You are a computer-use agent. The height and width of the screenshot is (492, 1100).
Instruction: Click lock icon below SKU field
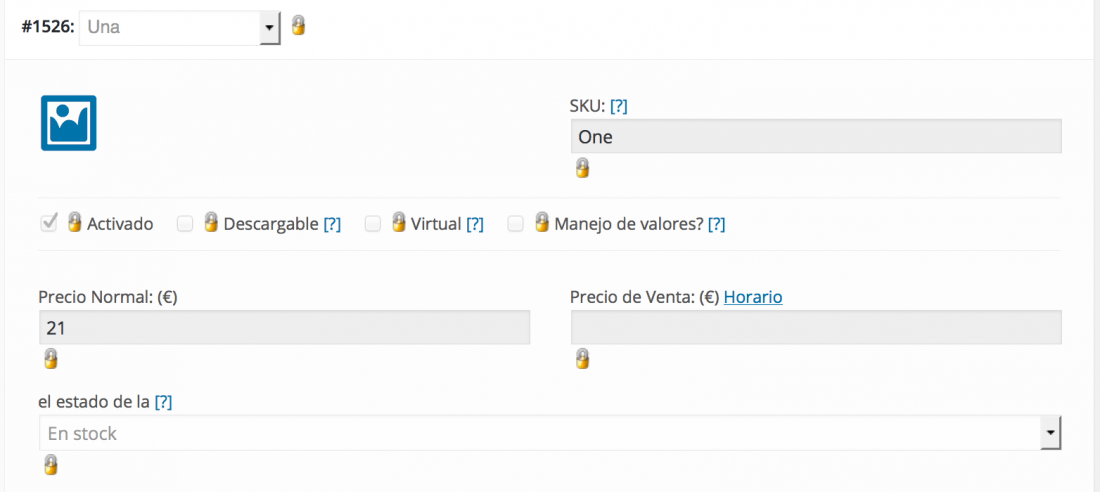[582, 168]
